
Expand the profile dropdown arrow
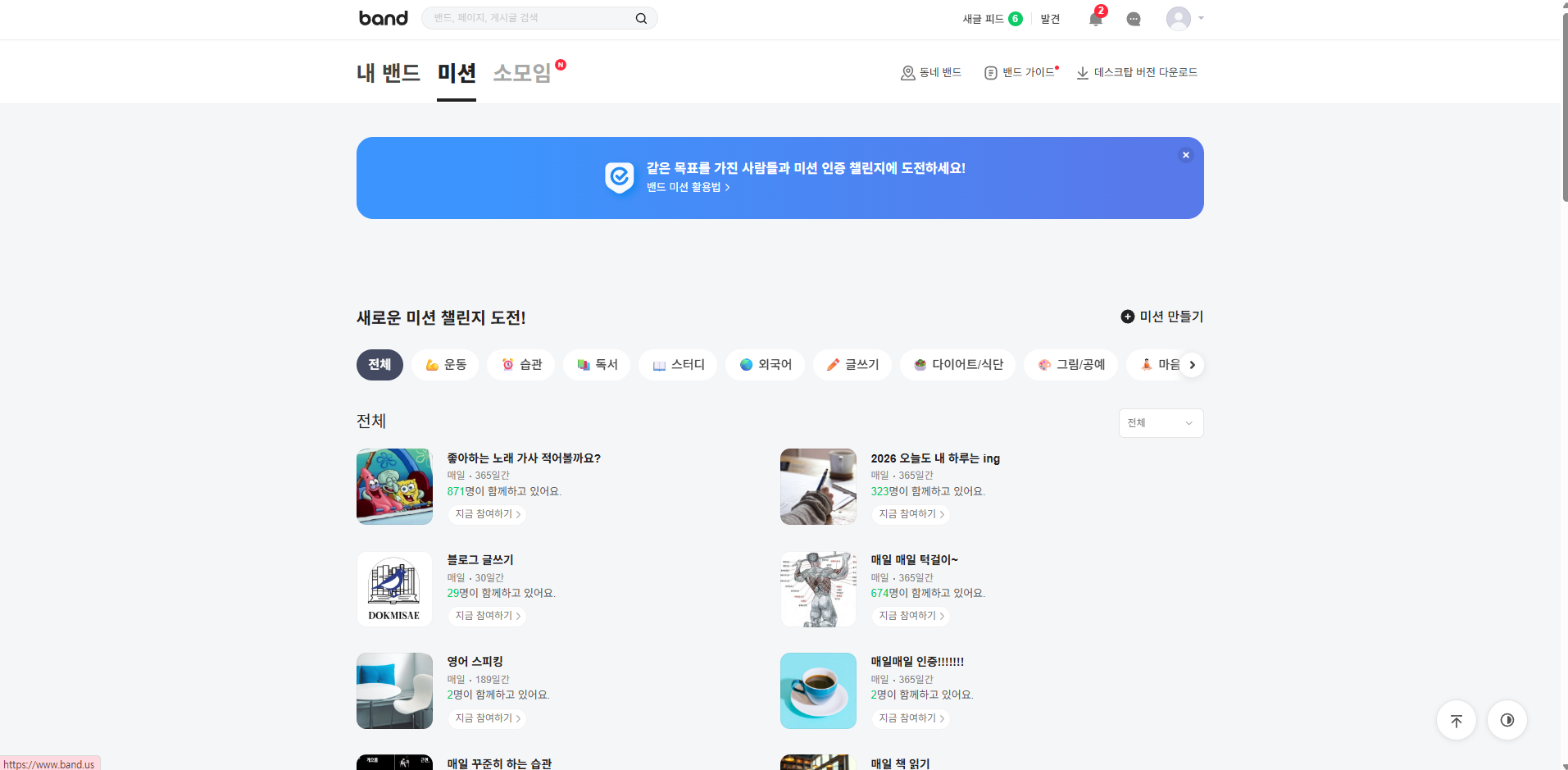[x=1201, y=18]
